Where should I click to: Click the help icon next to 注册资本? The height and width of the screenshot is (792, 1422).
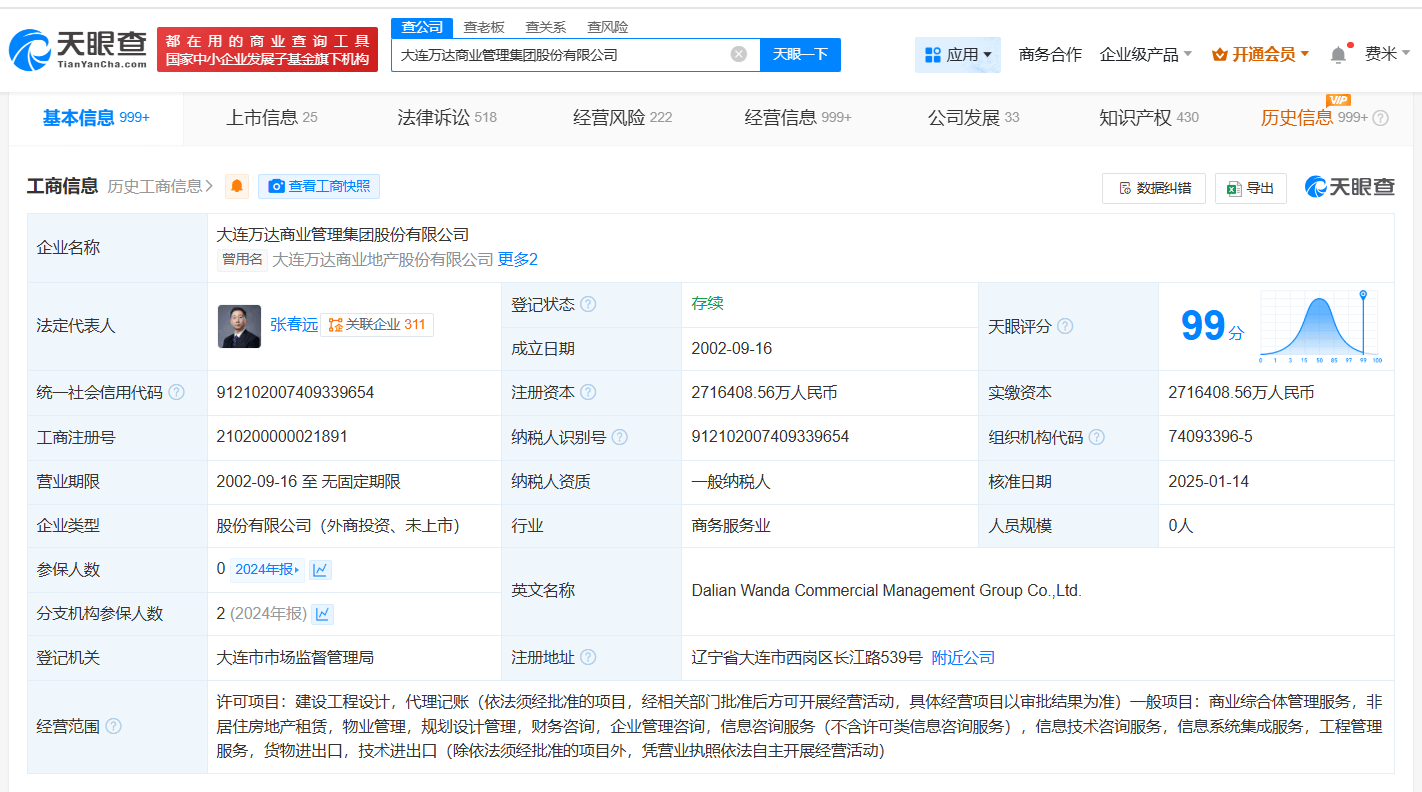pyautogui.click(x=587, y=392)
